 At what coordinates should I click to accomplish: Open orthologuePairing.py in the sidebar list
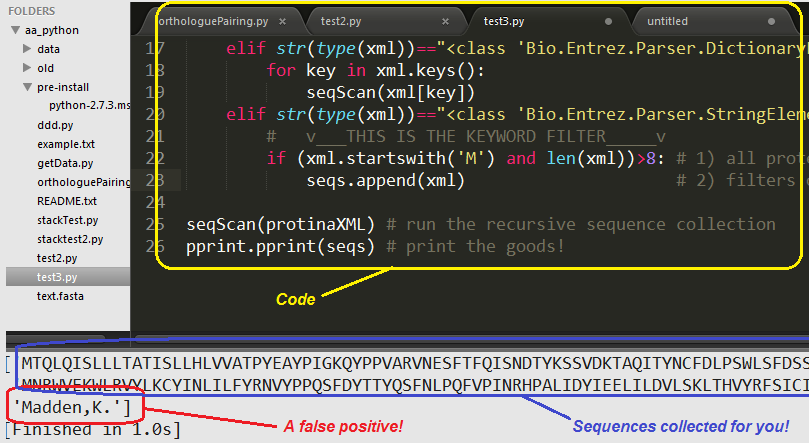pyautogui.click(x=84, y=182)
